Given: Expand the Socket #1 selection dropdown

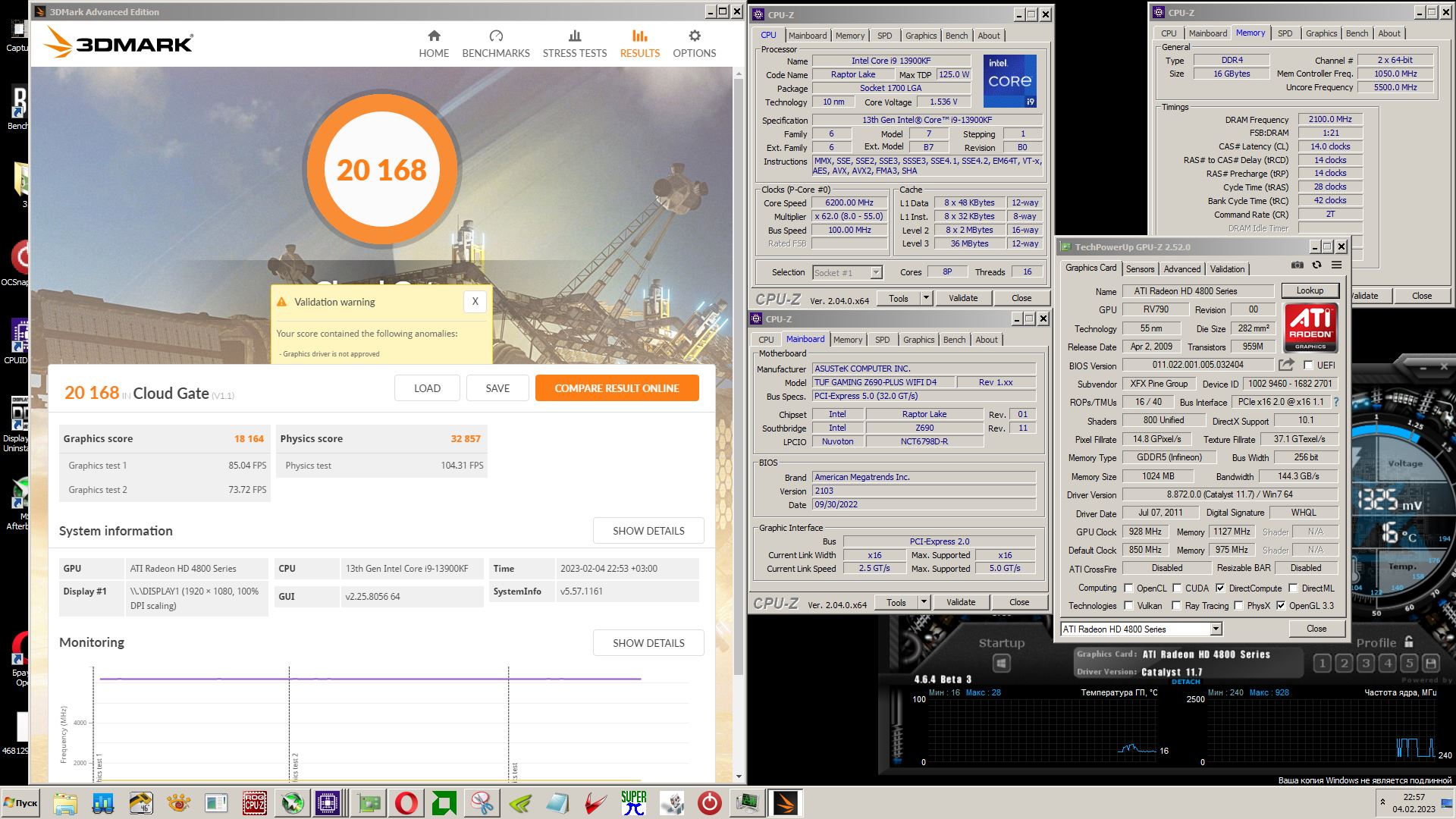Looking at the screenshot, I should tap(876, 272).
